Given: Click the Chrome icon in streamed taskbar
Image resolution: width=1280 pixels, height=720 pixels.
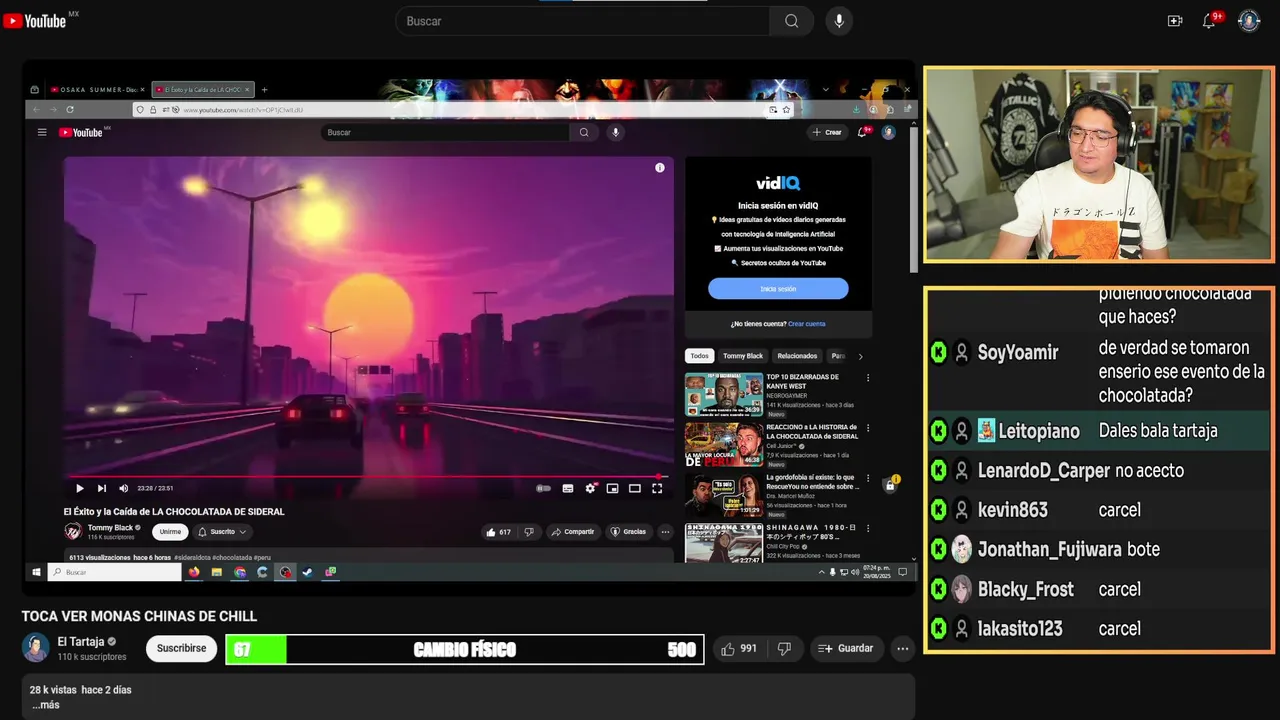Looking at the screenshot, I should 240,572.
